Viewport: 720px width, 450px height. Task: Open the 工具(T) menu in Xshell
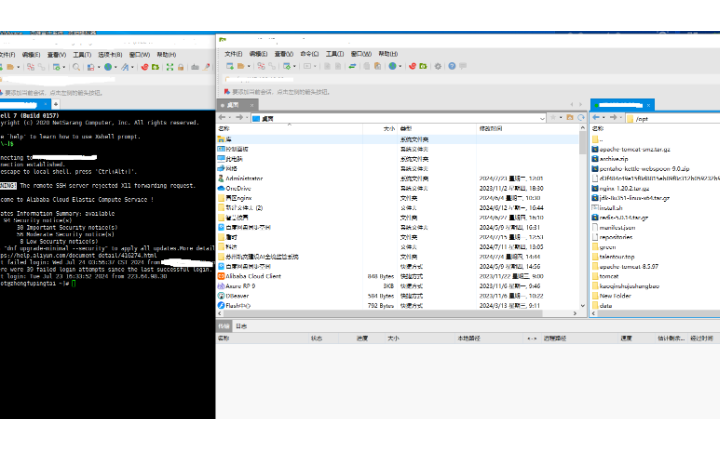coord(82,55)
